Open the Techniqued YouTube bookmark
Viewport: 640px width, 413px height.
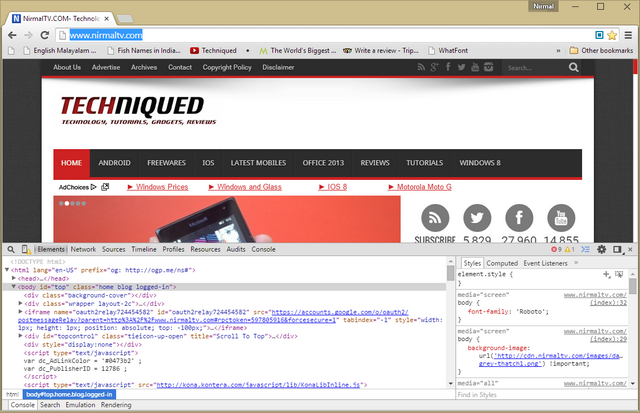[x=213, y=51]
